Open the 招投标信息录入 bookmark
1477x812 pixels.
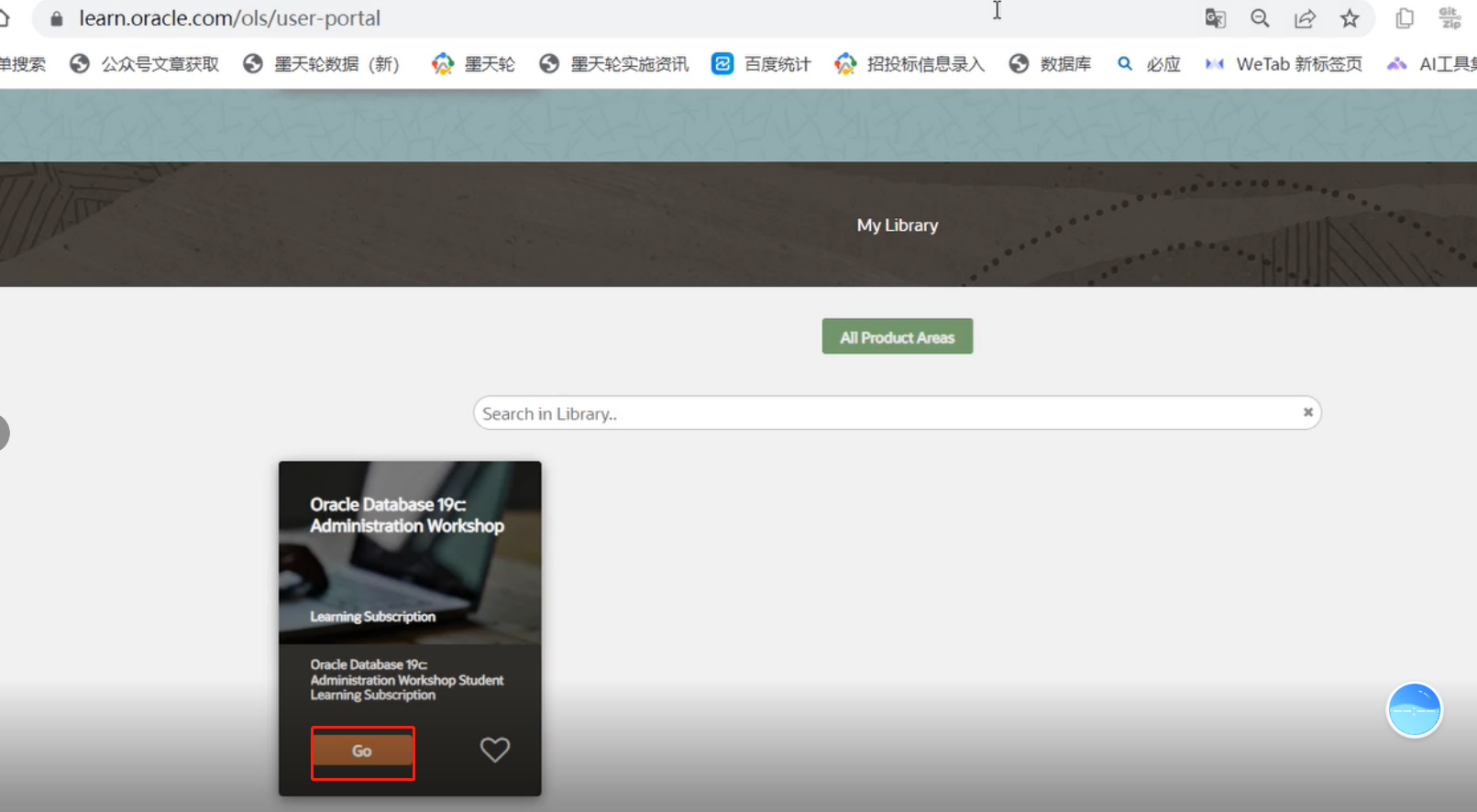pos(909,64)
